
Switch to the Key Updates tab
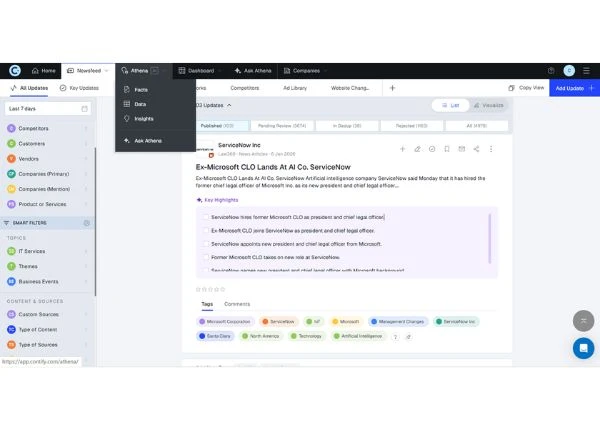tap(79, 88)
